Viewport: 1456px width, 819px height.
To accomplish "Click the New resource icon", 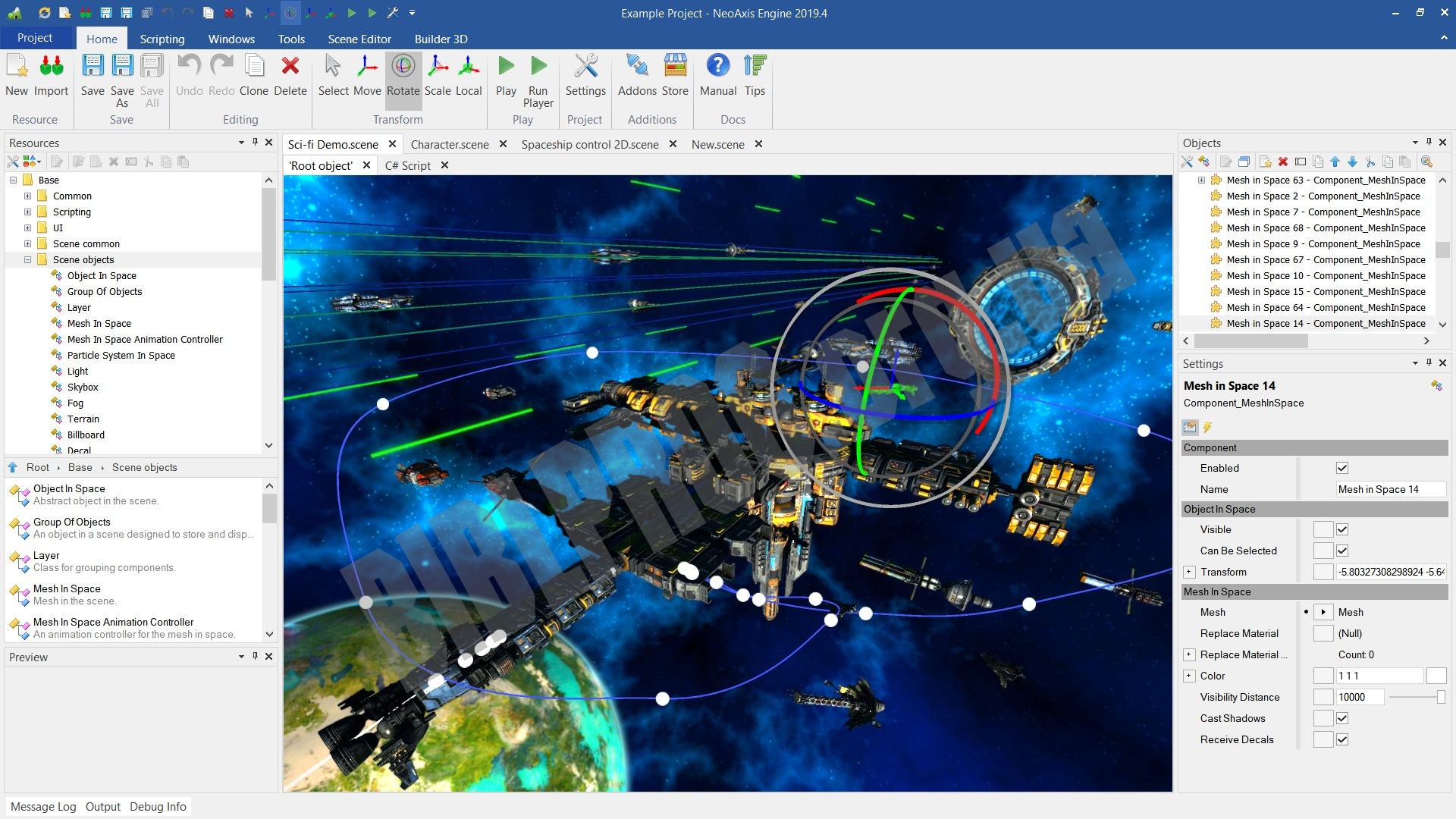I will (x=17, y=66).
